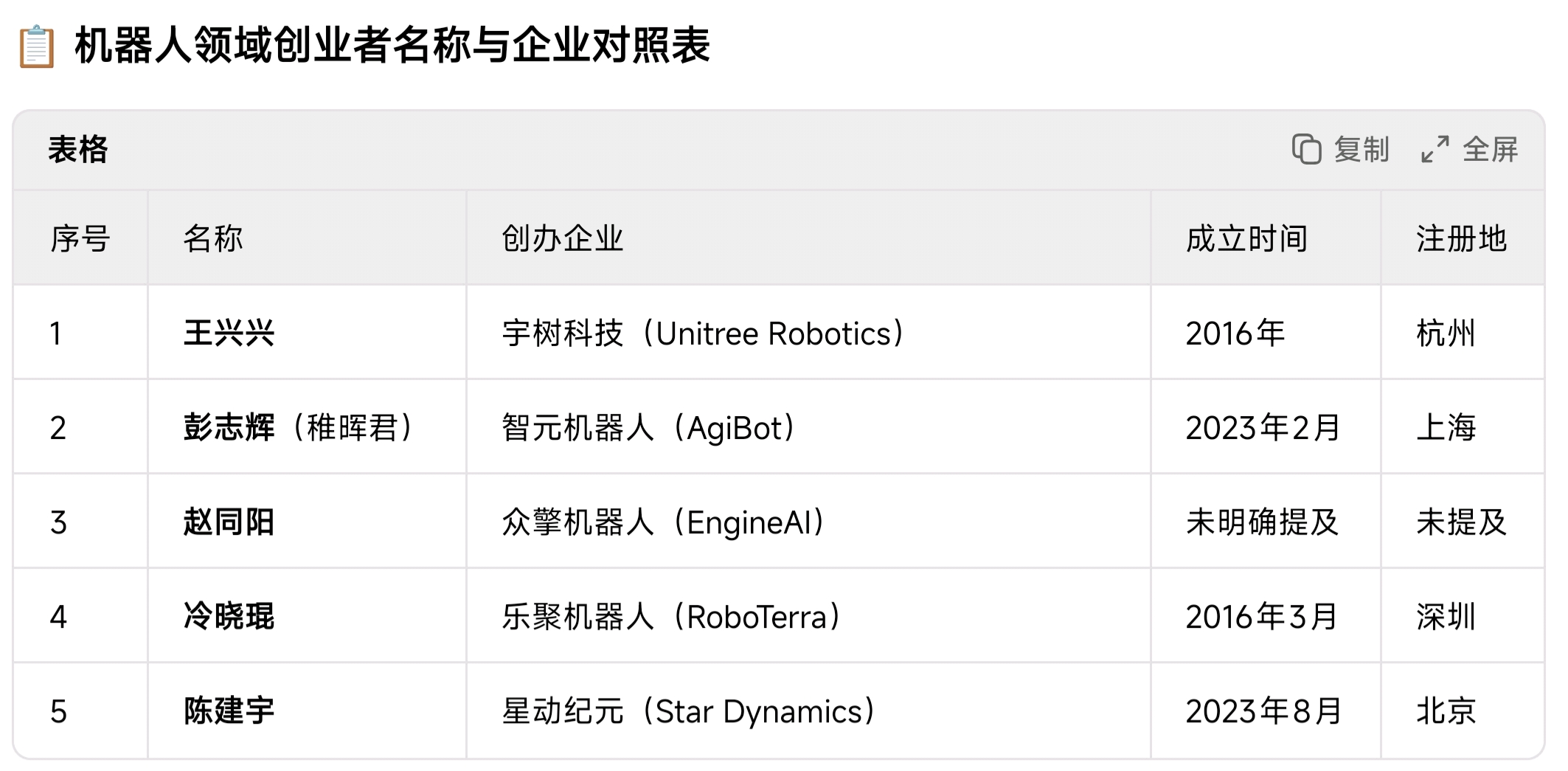This screenshot has height=771, width=1568.
Task: Select the 陈建宇 name cell
Action: (307, 711)
